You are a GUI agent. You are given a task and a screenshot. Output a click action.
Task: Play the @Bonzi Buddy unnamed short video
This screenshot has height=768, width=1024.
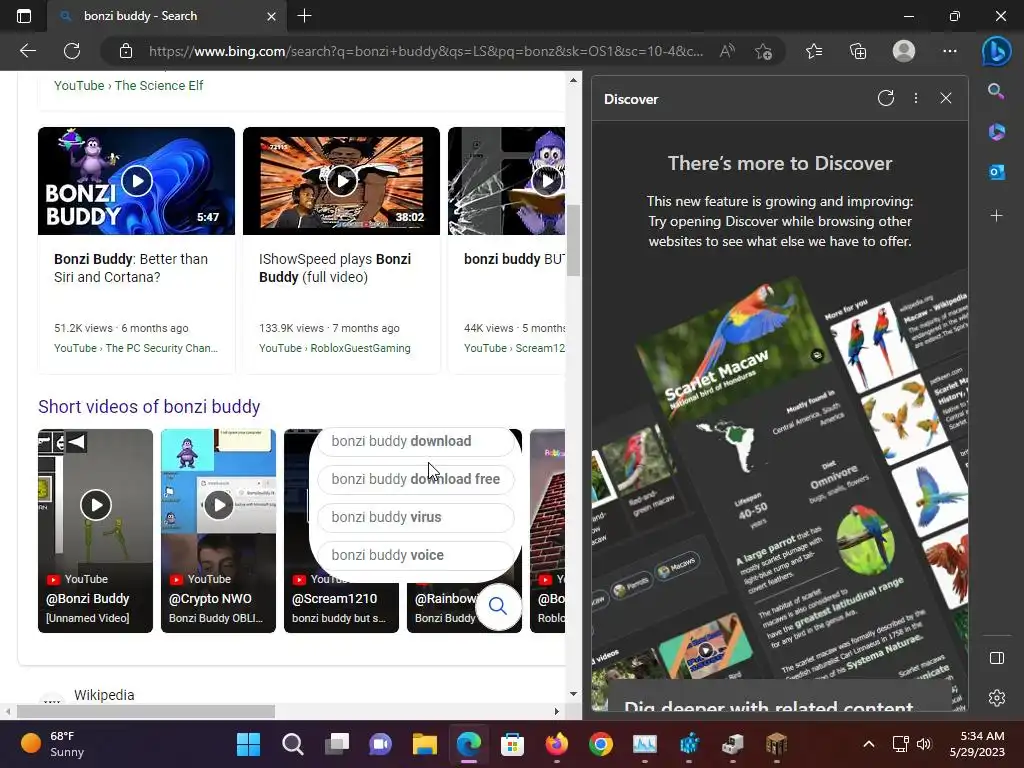pos(95,505)
